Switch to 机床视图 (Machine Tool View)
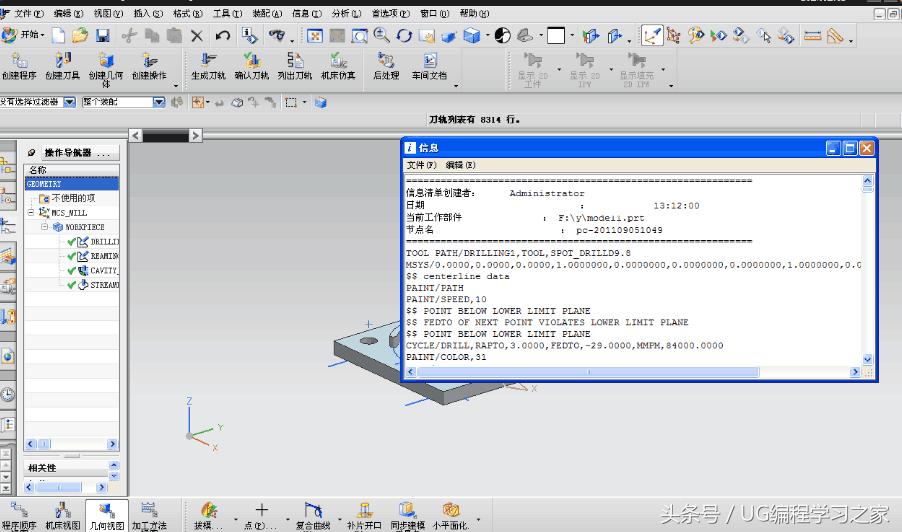 pyautogui.click(x=62, y=516)
